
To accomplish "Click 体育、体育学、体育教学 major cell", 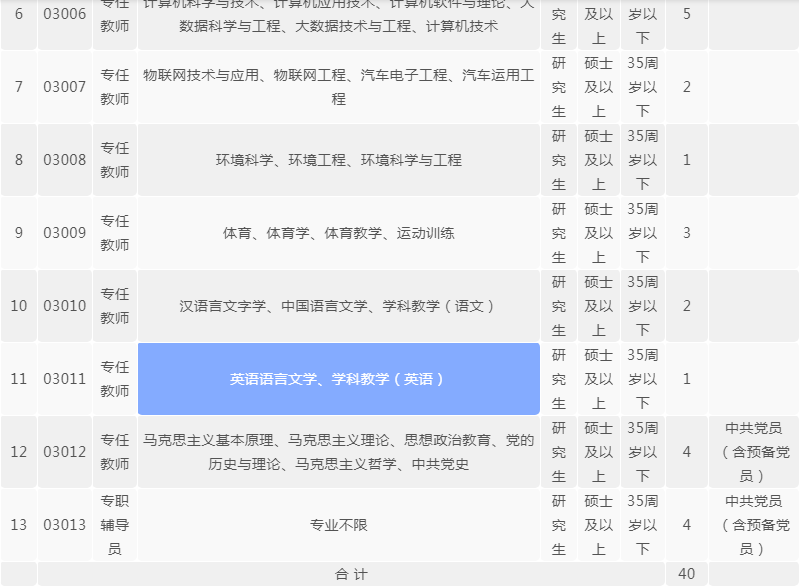I will (x=339, y=233).
